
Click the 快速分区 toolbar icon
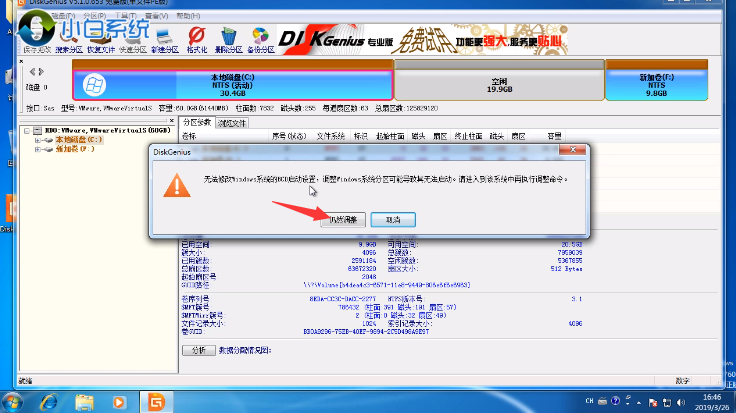click(x=133, y=40)
